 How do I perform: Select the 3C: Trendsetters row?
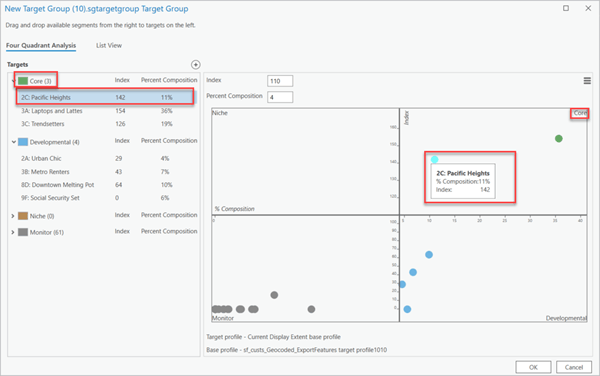pos(105,124)
